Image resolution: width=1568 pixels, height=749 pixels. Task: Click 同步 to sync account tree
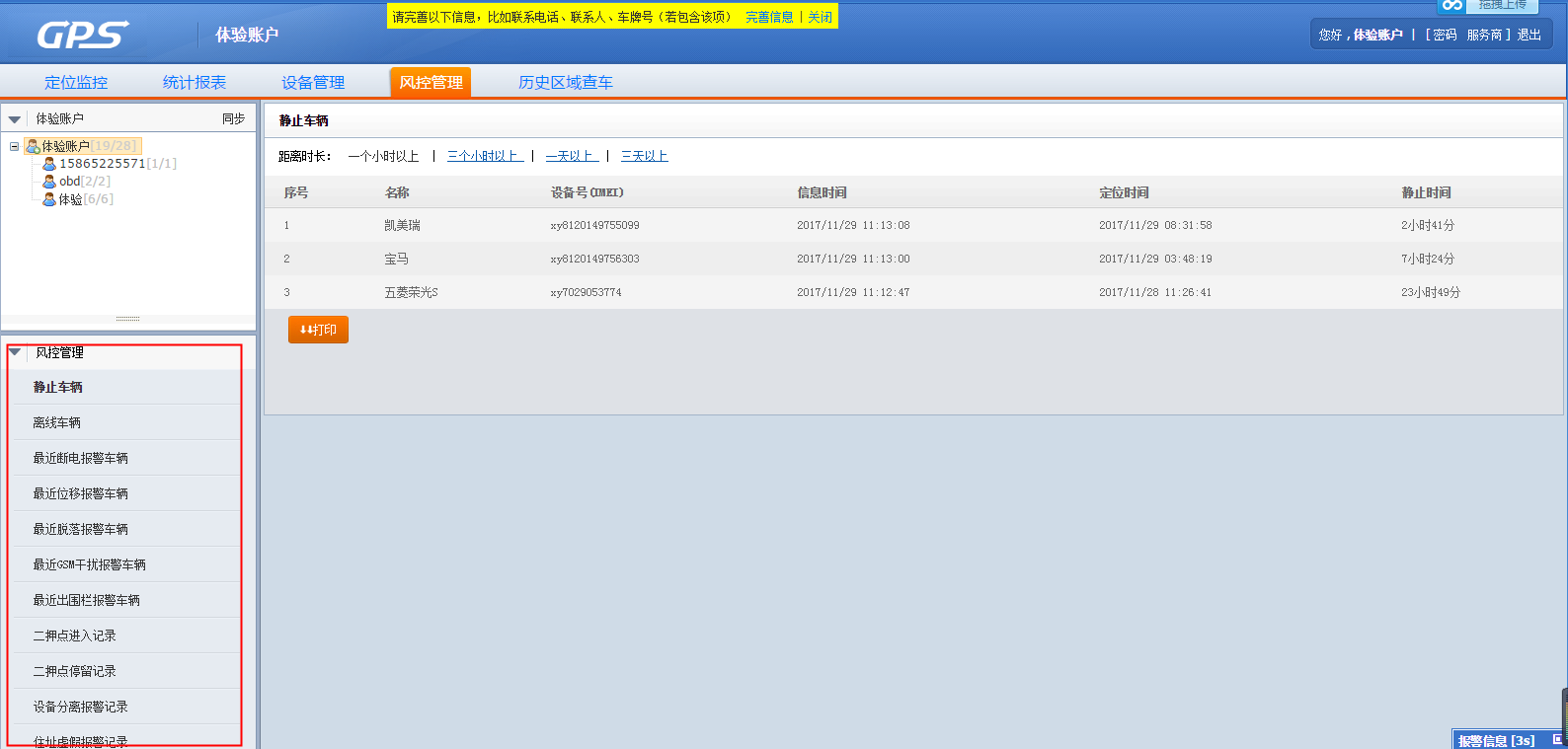point(233,118)
